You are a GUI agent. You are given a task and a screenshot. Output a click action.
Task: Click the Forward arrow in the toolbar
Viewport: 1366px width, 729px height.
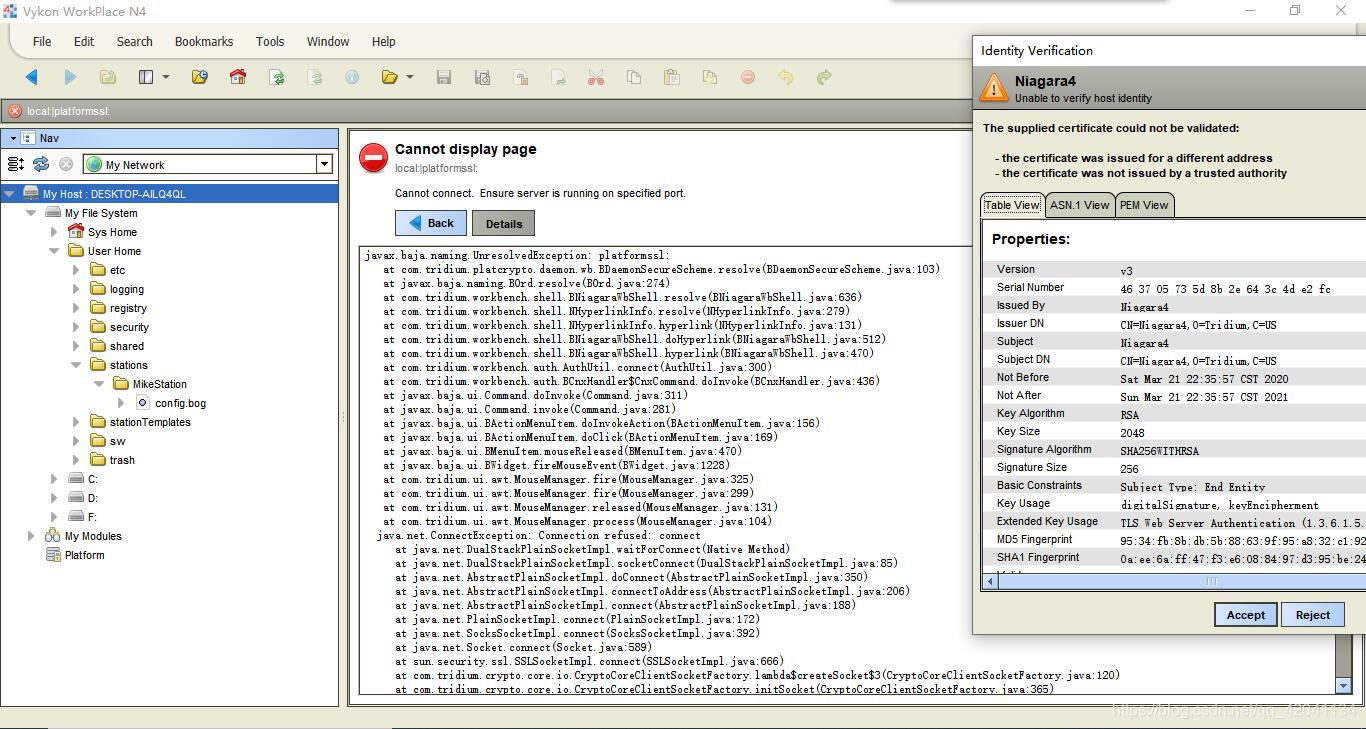(x=70, y=77)
